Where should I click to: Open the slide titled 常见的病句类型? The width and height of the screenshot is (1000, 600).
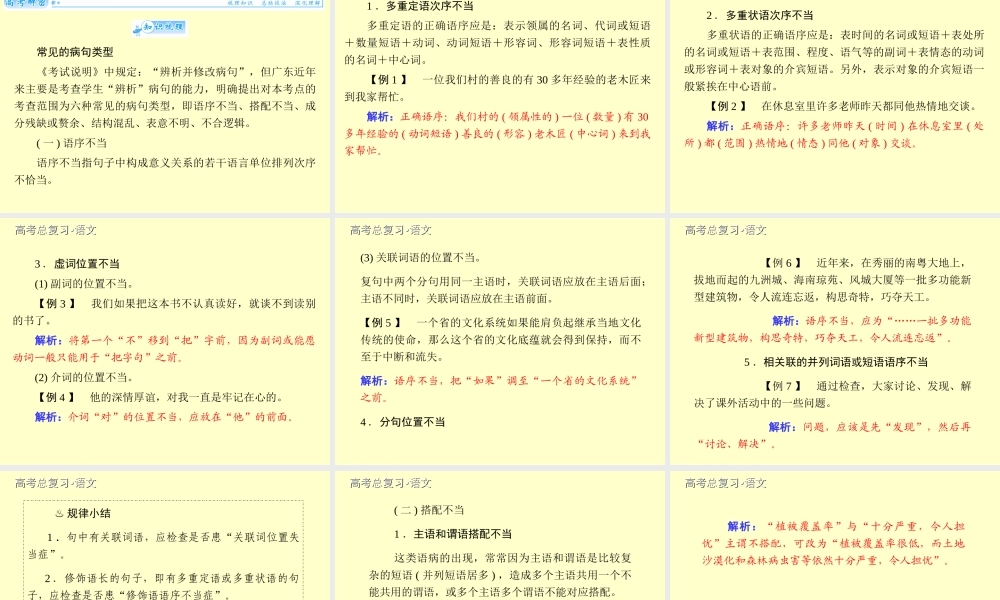coord(165,106)
